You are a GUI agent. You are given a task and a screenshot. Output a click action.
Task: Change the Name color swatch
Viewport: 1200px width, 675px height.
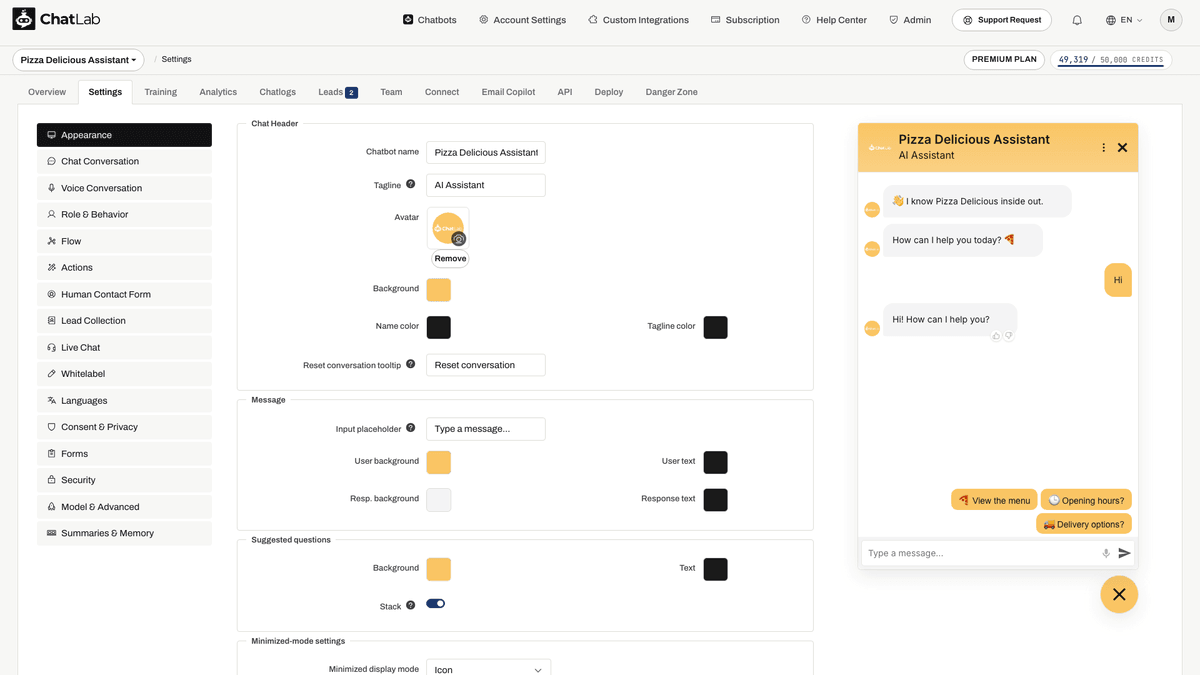[439, 327]
